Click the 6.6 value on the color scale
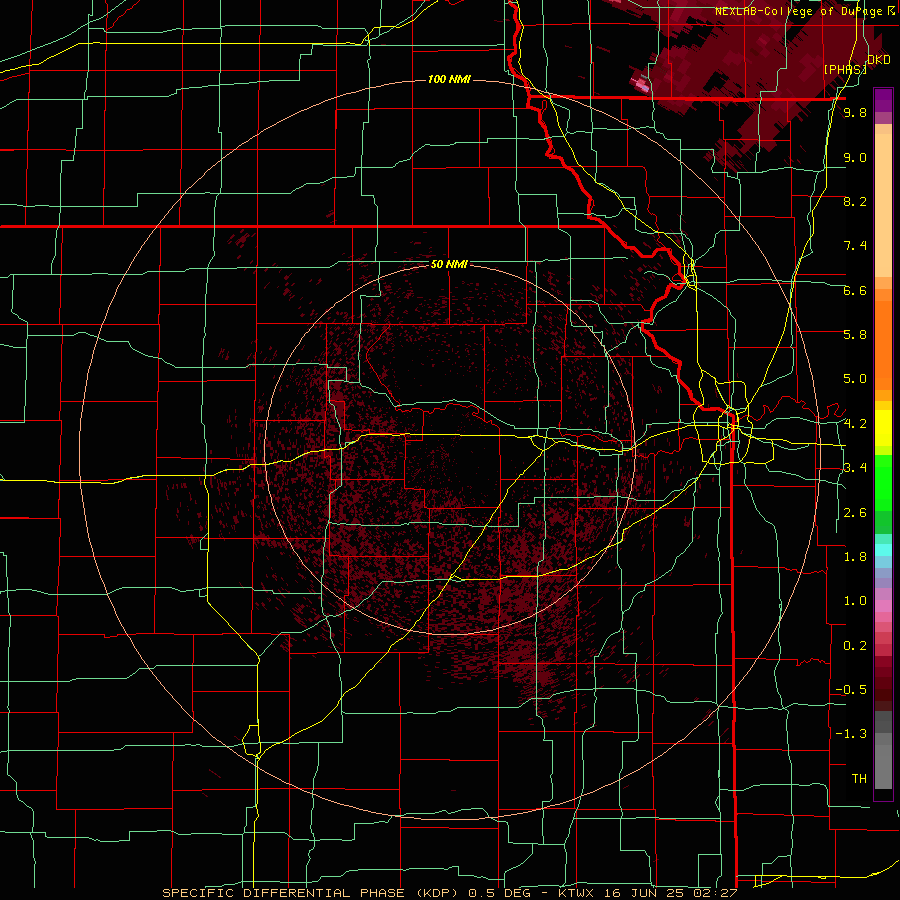Image resolution: width=900 pixels, height=900 pixels. point(855,290)
